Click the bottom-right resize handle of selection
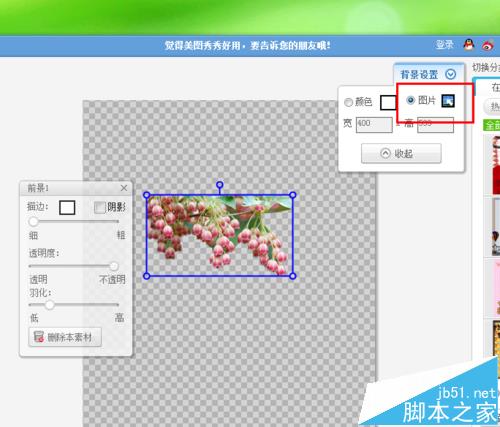The width and height of the screenshot is (500, 427). point(293,276)
